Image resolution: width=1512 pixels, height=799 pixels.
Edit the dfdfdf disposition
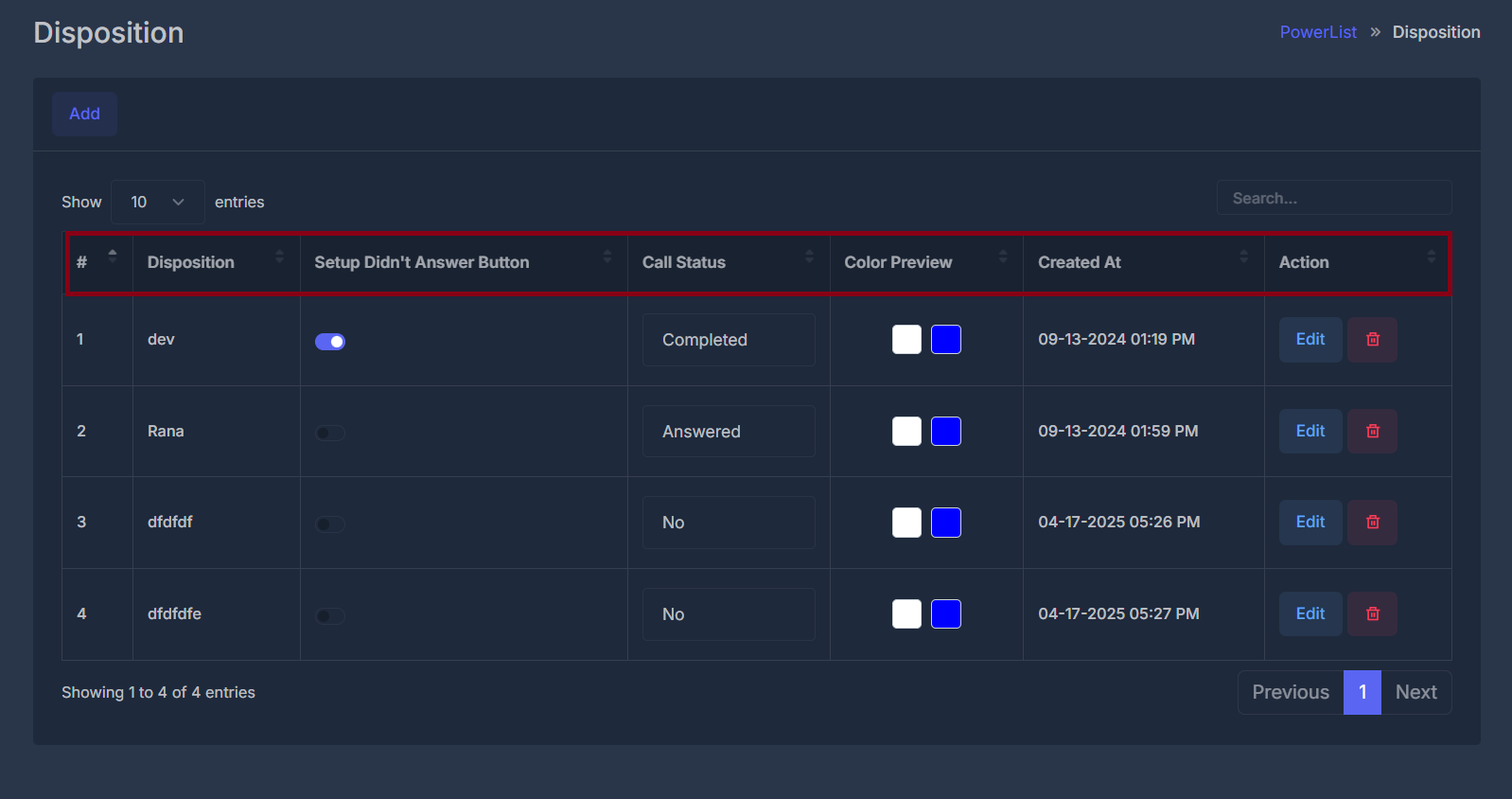(1310, 523)
